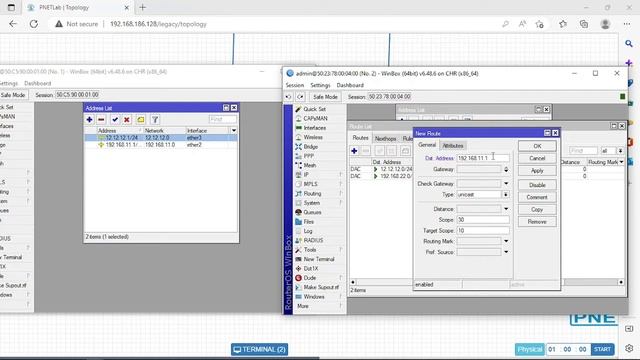This screenshot has width=640, height=360.
Task: Click Copy in New Route dialog
Action: pos(537,209)
